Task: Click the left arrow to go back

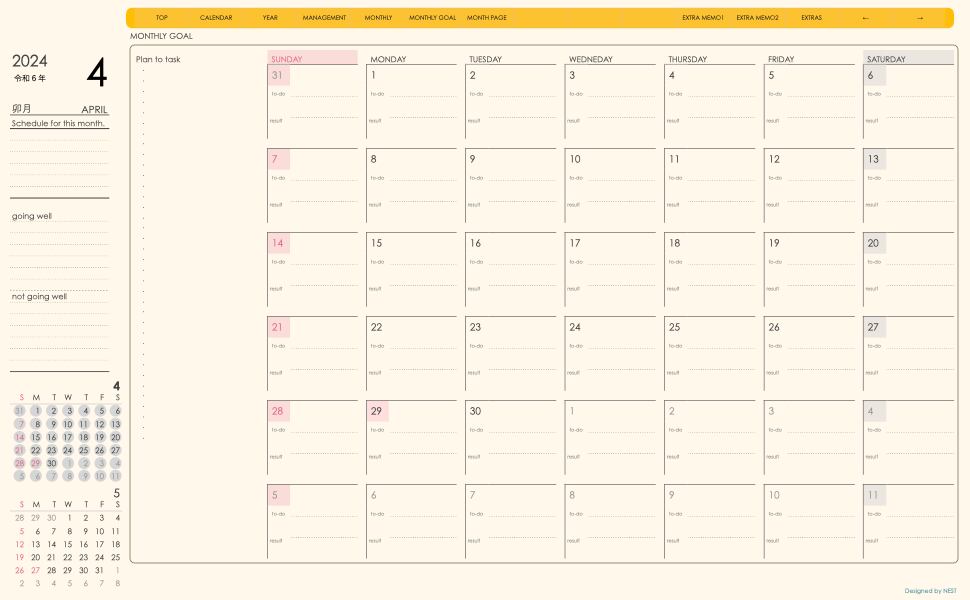Action: coord(865,18)
